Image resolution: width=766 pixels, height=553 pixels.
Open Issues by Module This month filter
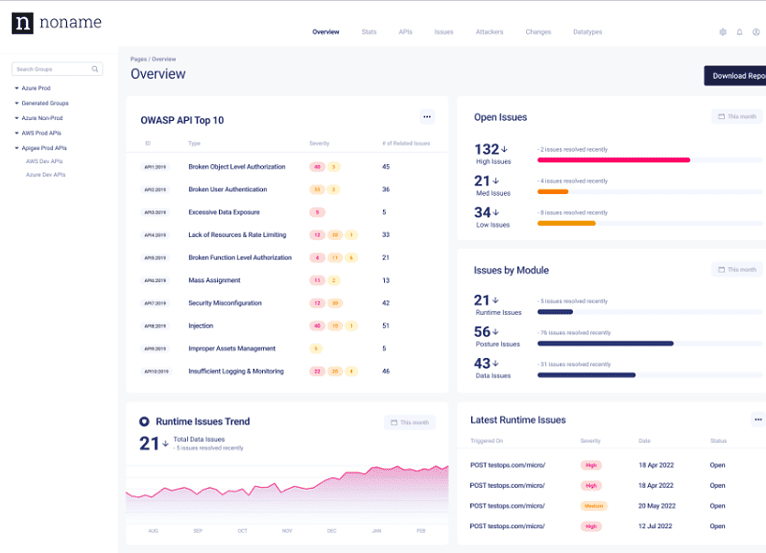click(737, 269)
